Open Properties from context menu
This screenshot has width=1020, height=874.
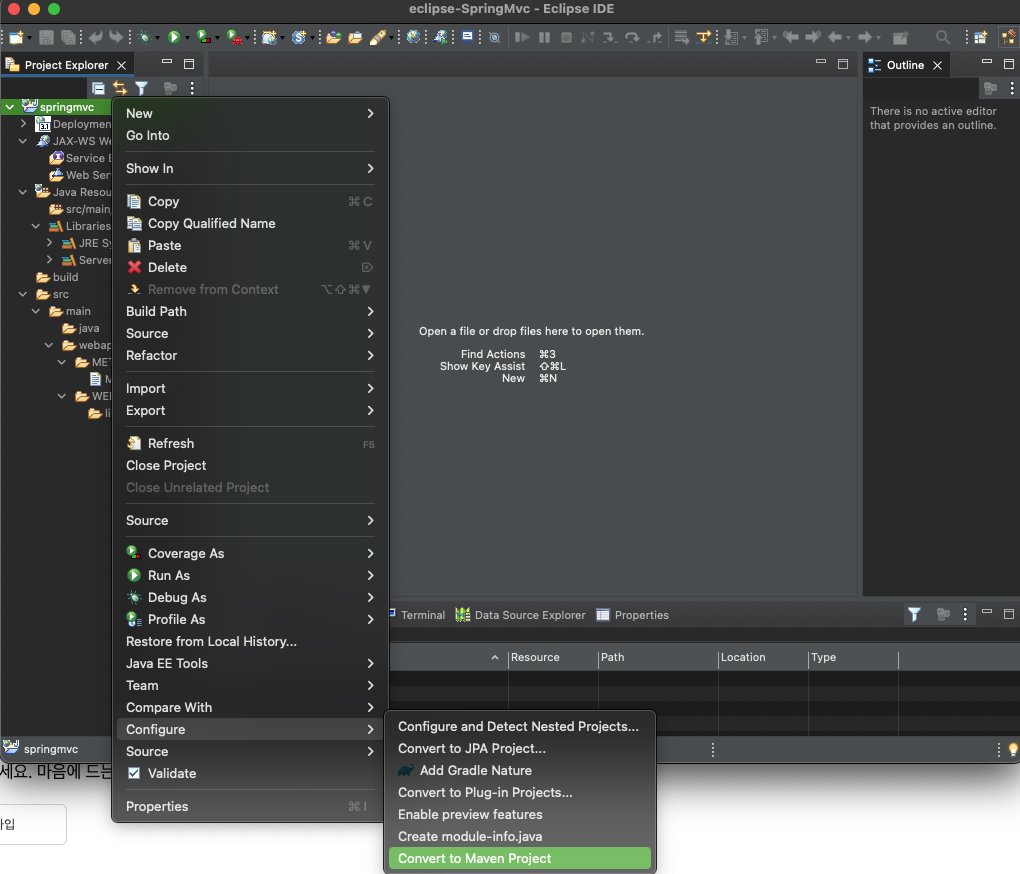[250, 806]
